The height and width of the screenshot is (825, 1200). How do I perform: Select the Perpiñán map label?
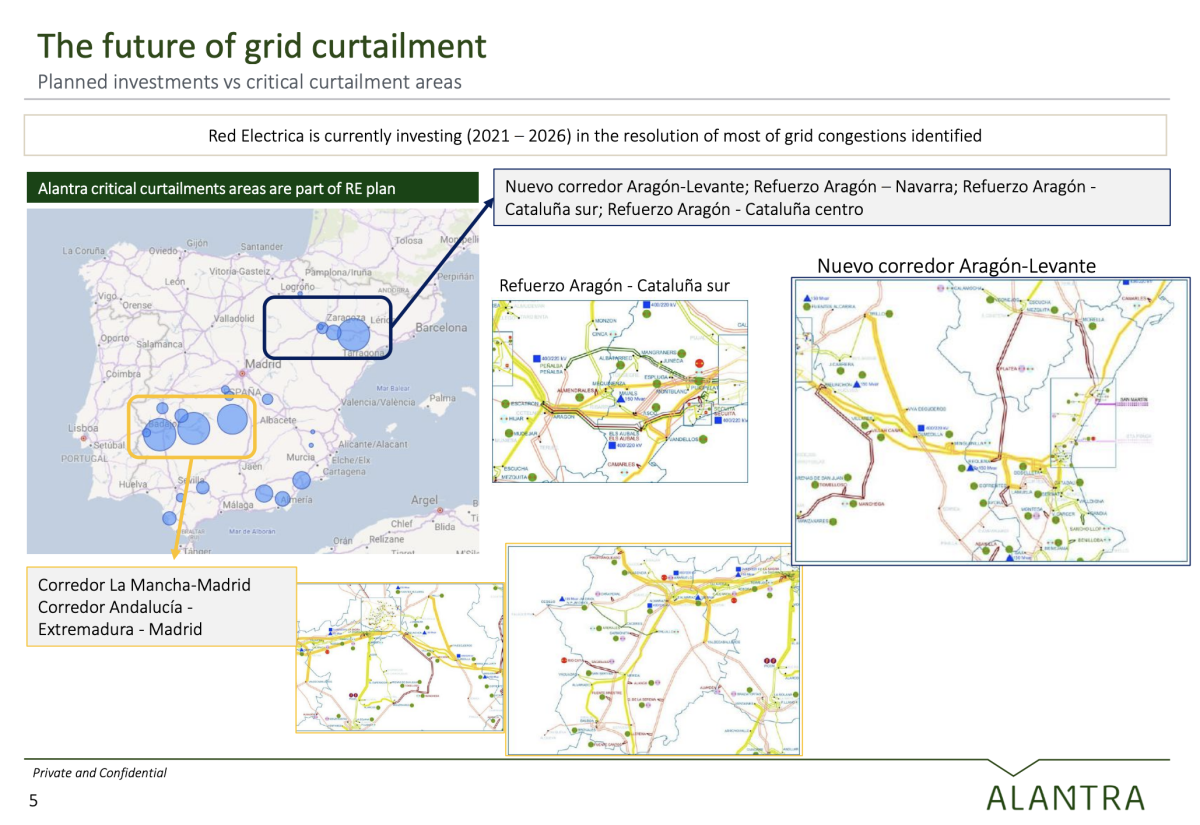(x=455, y=276)
